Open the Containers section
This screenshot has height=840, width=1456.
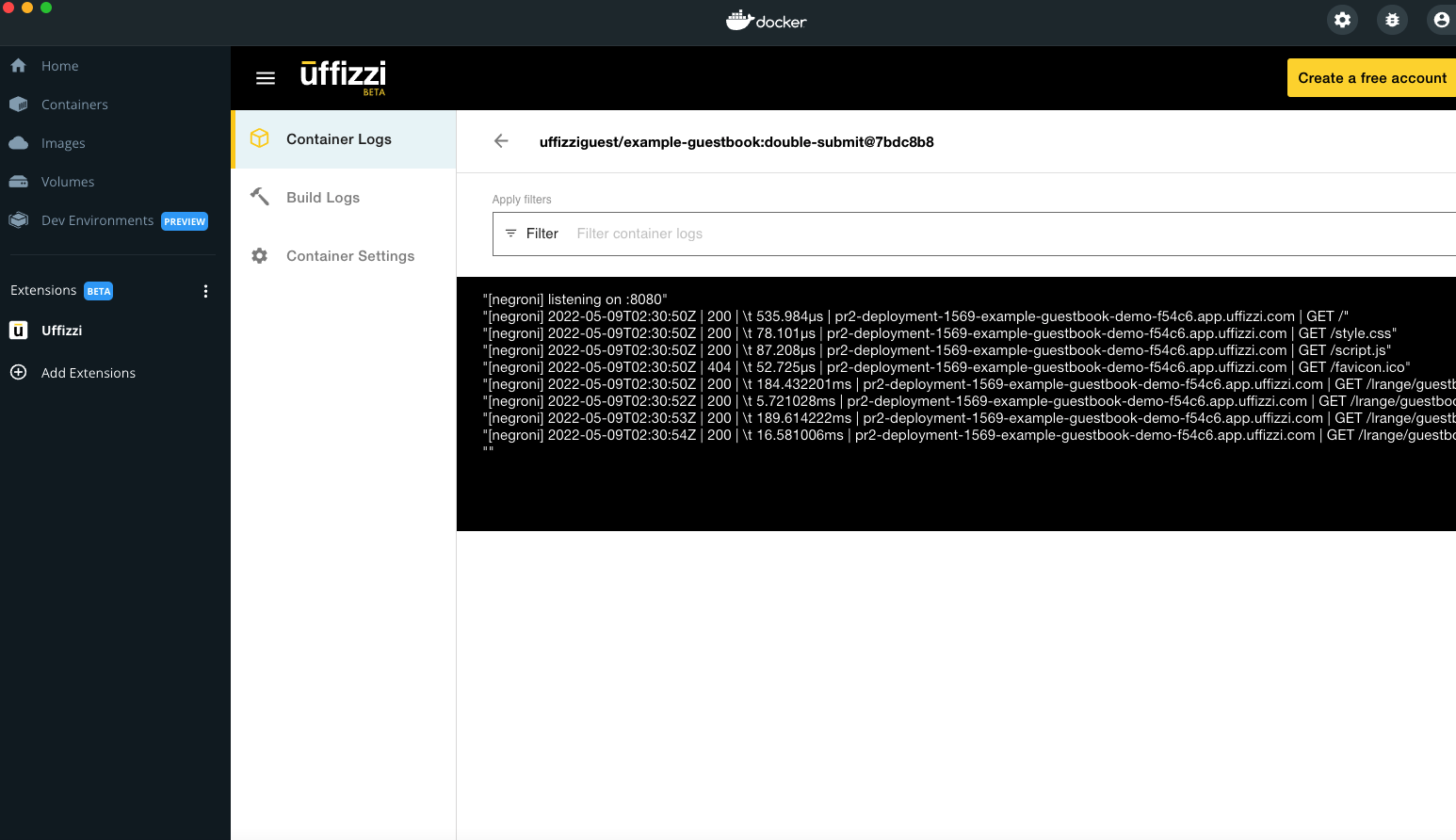point(74,105)
